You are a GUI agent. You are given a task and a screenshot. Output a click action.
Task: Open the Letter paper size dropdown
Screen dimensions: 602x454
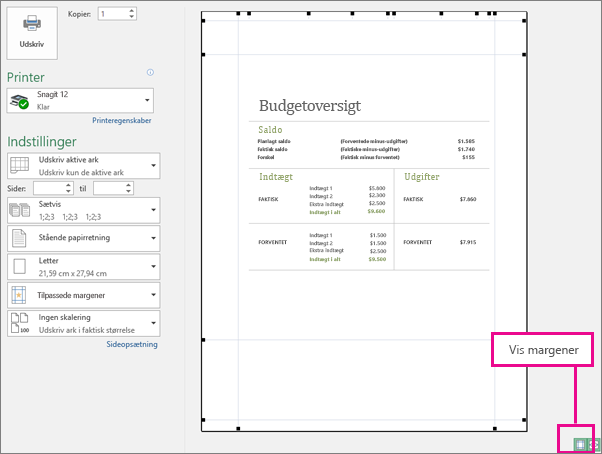(x=84, y=267)
